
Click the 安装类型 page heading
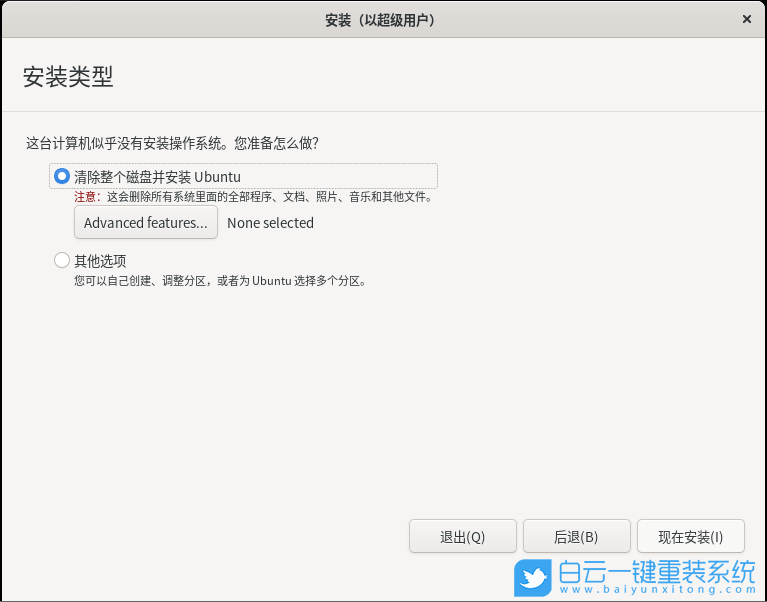pos(68,77)
